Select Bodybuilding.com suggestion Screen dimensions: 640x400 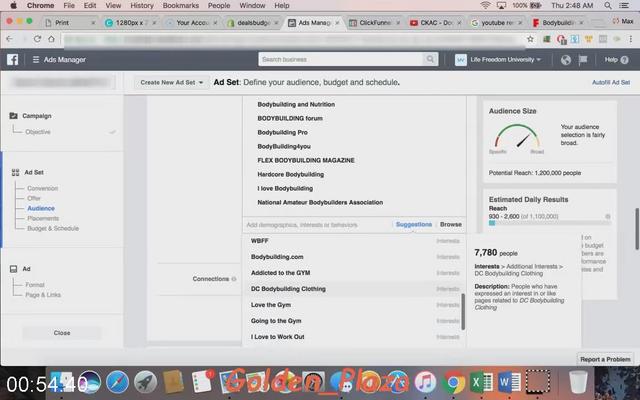(x=353, y=257)
